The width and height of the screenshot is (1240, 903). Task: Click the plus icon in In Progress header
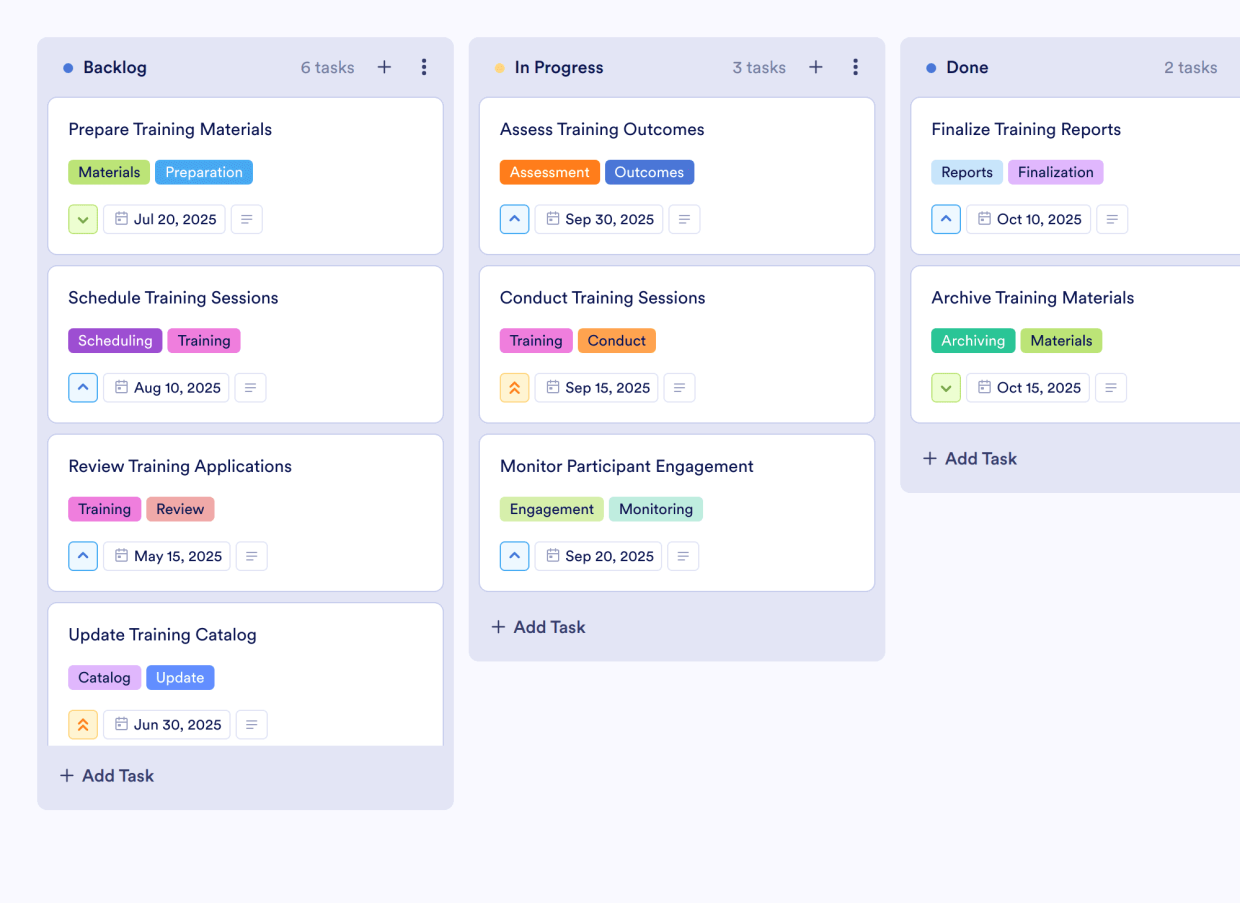point(816,67)
